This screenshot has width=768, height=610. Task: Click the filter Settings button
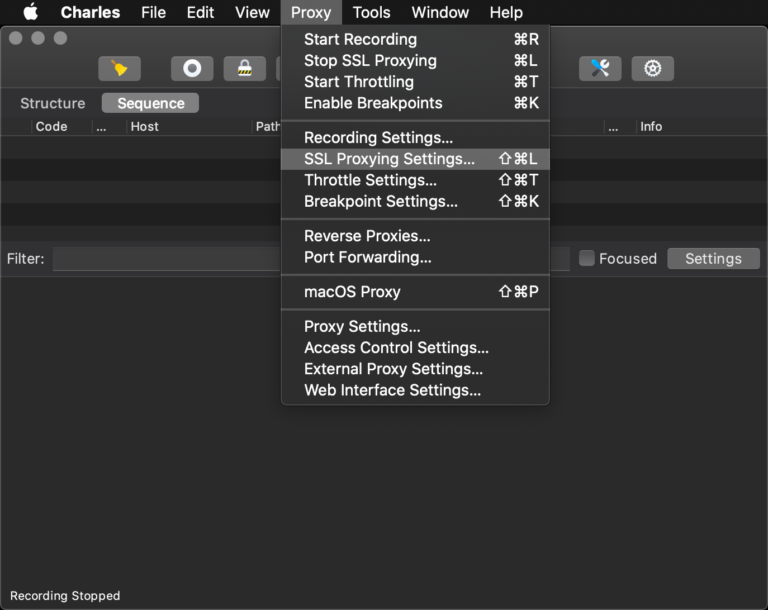pos(714,259)
